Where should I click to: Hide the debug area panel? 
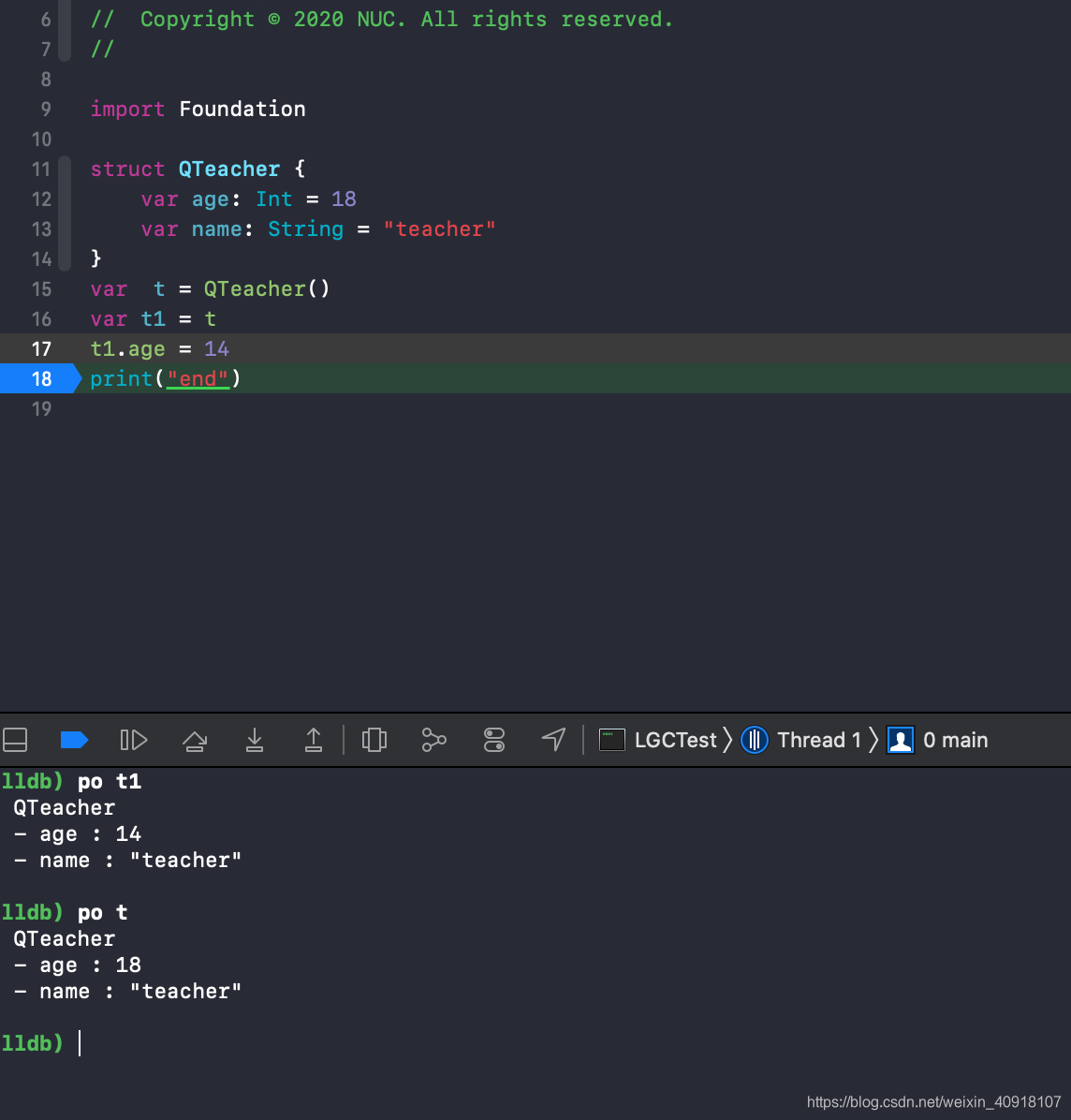(x=15, y=740)
